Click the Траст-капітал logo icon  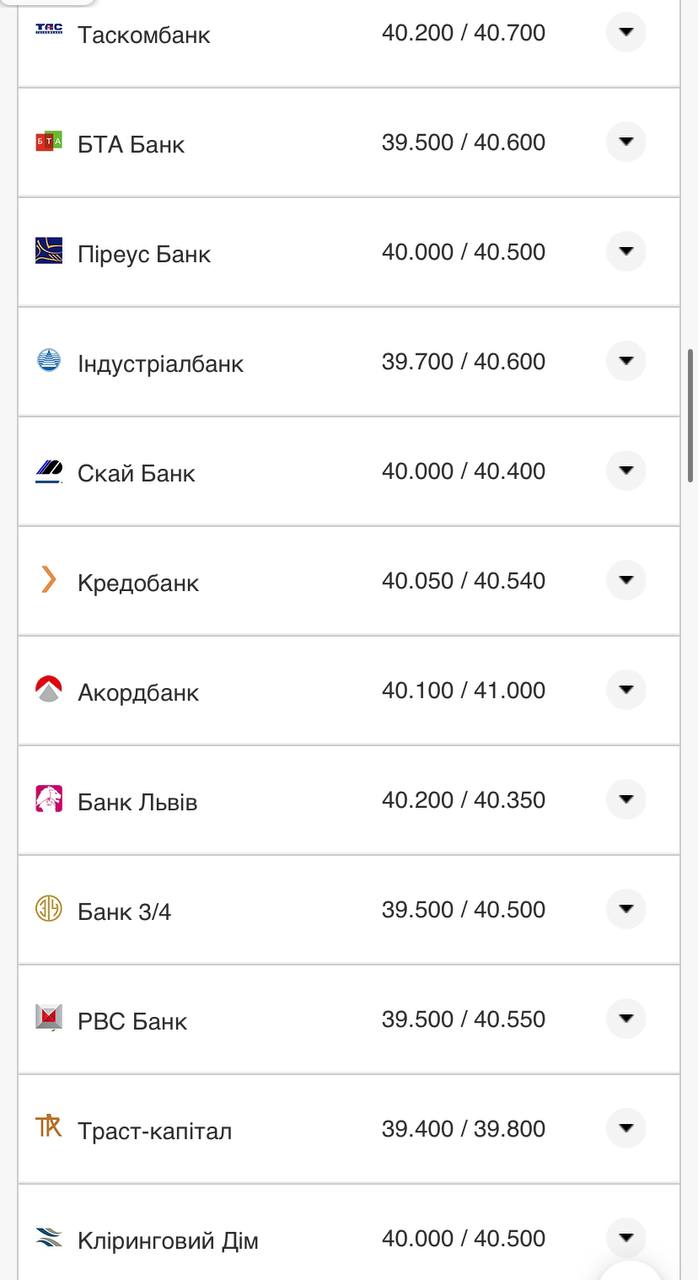49,1128
